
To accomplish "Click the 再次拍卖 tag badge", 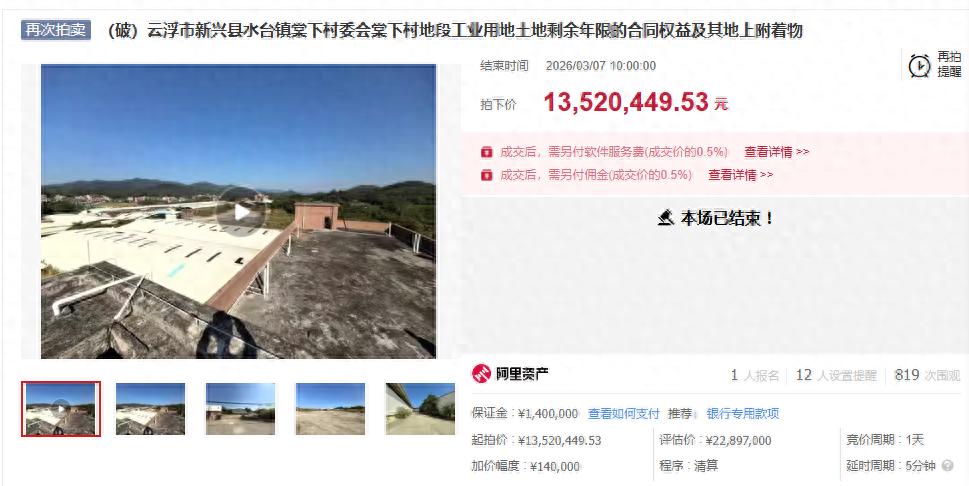I will point(56,30).
